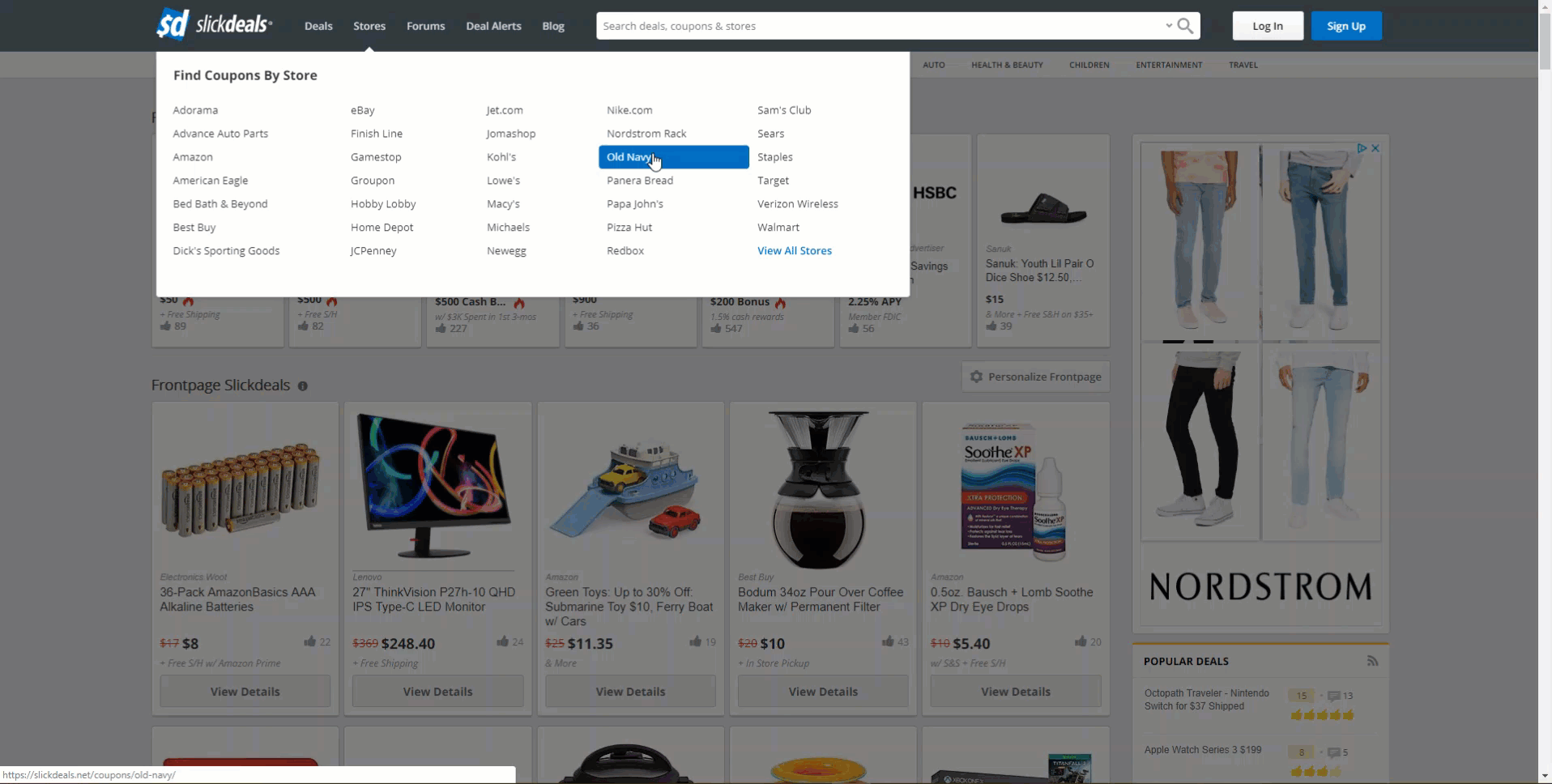The width and height of the screenshot is (1552, 784).
Task: Select Best Buy in the store list
Action: [x=194, y=228]
